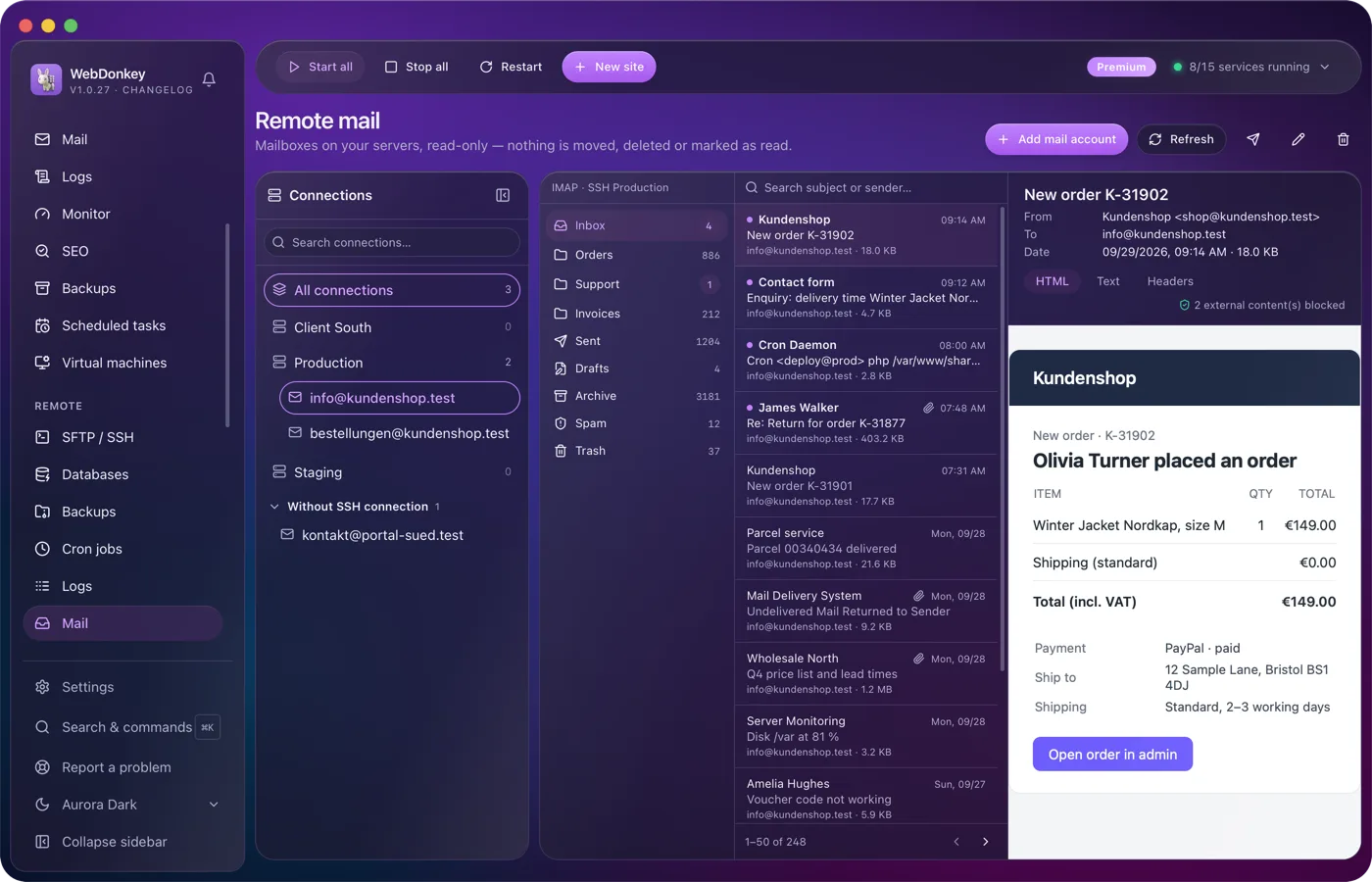Screen dimensions: 1372x882
Task: Click the Refresh button
Action: coord(1181,139)
